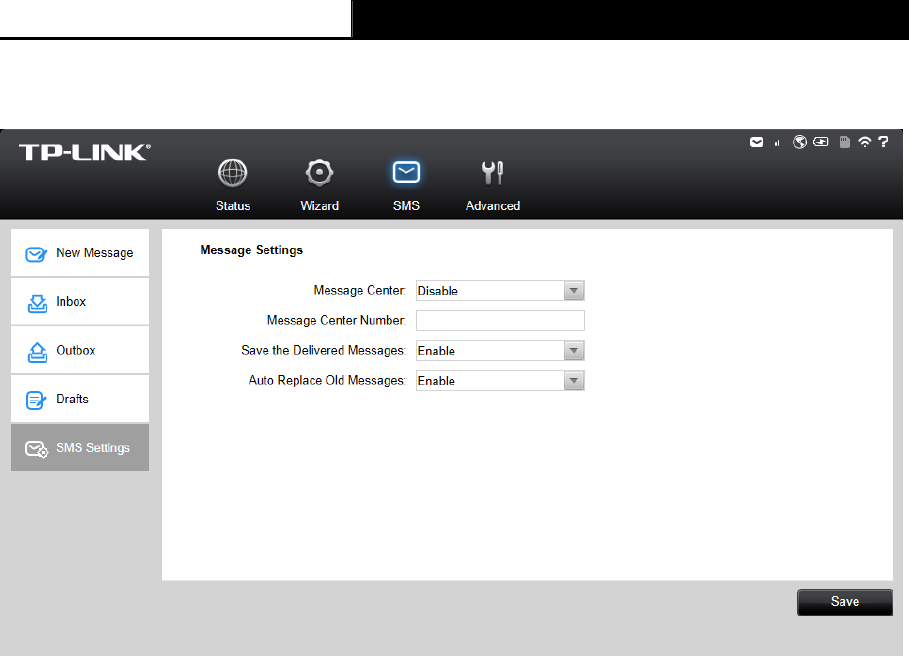909x656 pixels.
Task: Open Save the Delivered Messages dropdown
Action: click(x=500, y=351)
